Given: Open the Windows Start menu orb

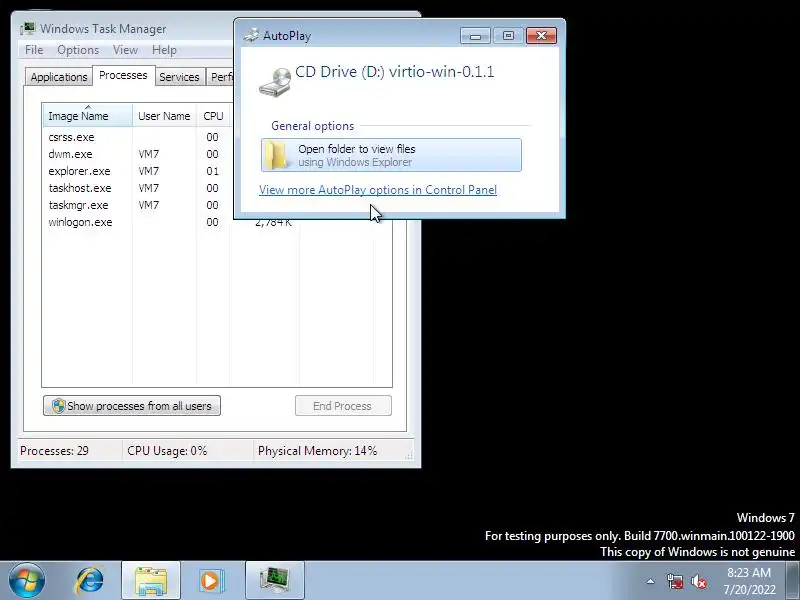Looking at the screenshot, I should [27, 581].
